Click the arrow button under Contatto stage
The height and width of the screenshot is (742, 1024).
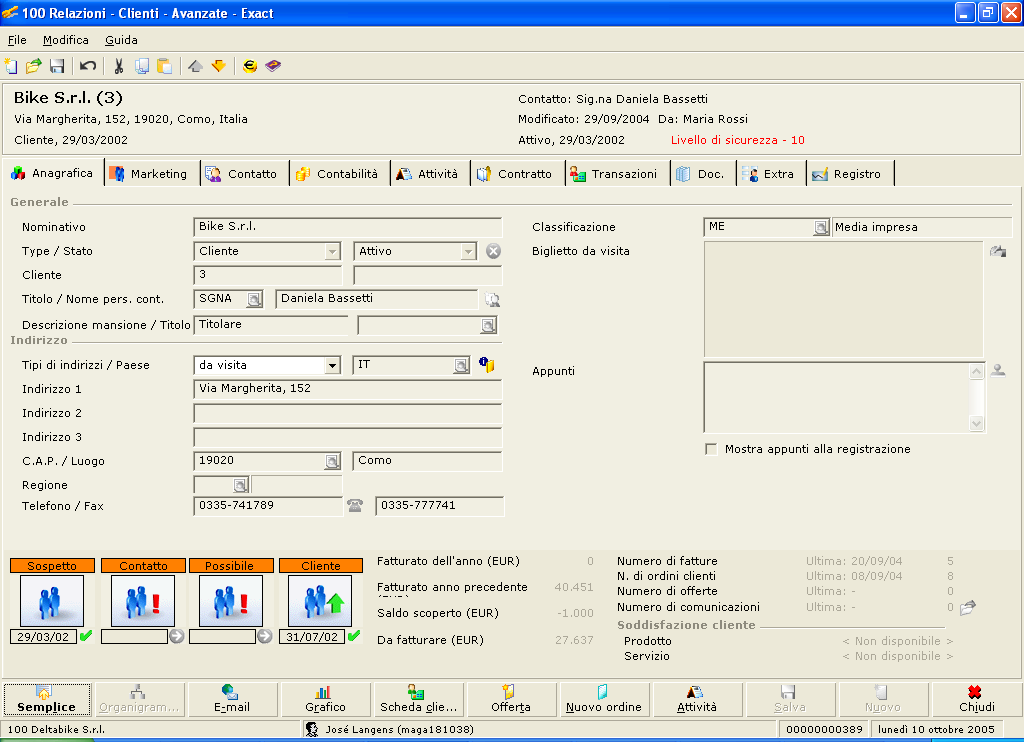176,636
